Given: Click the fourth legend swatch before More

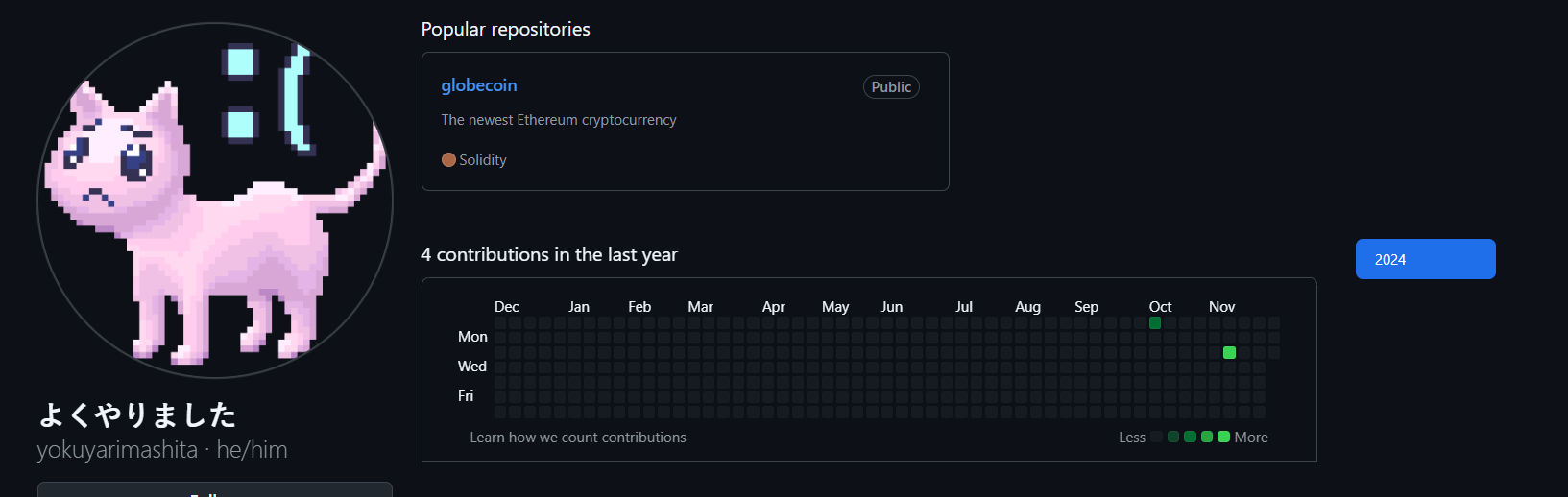Looking at the screenshot, I should pyautogui.click(x=1207, y=438).
